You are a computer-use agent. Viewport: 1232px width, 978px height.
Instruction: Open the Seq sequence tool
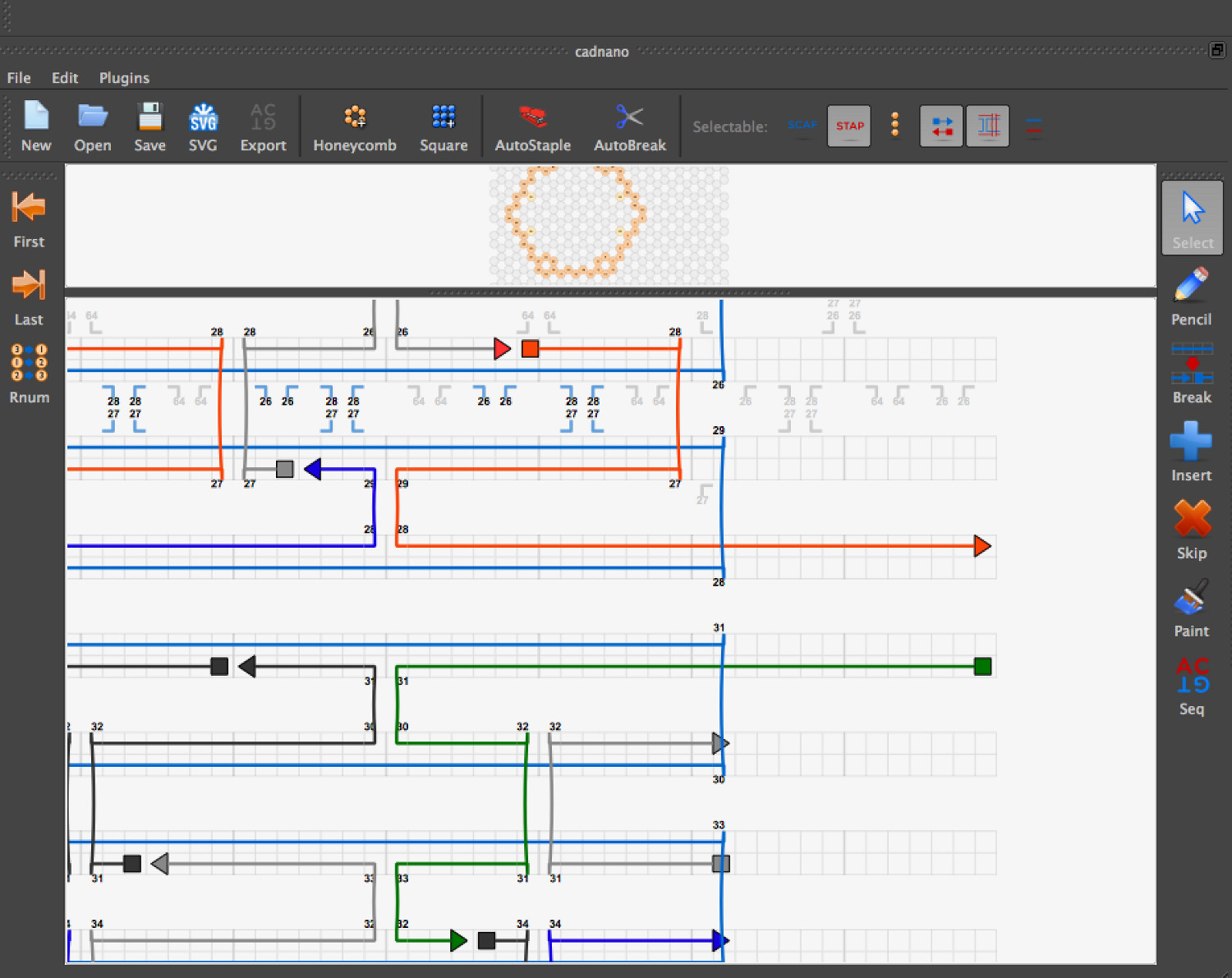(1191, 686)
